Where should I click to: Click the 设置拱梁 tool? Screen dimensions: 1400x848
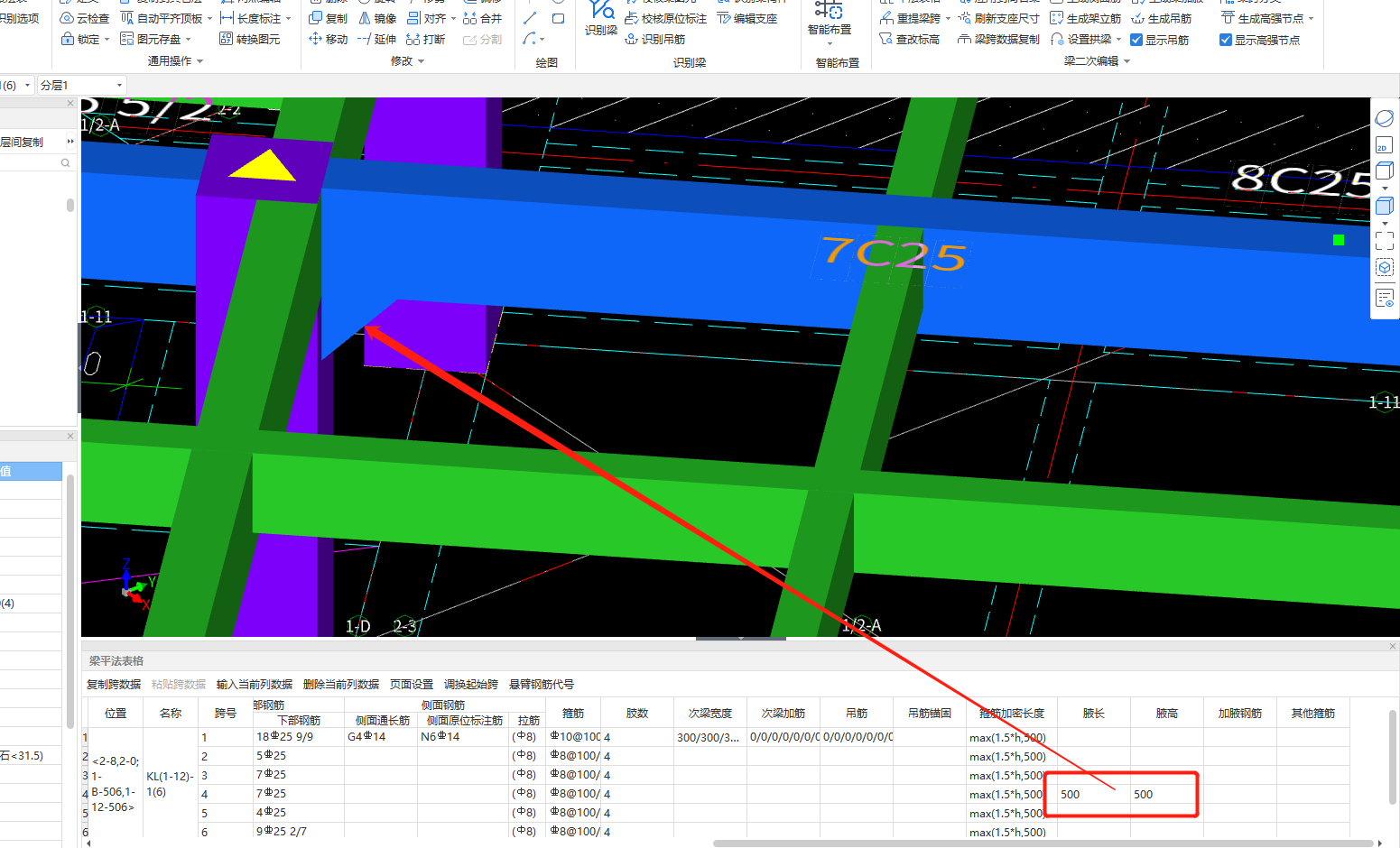[x=1081, y=39]
